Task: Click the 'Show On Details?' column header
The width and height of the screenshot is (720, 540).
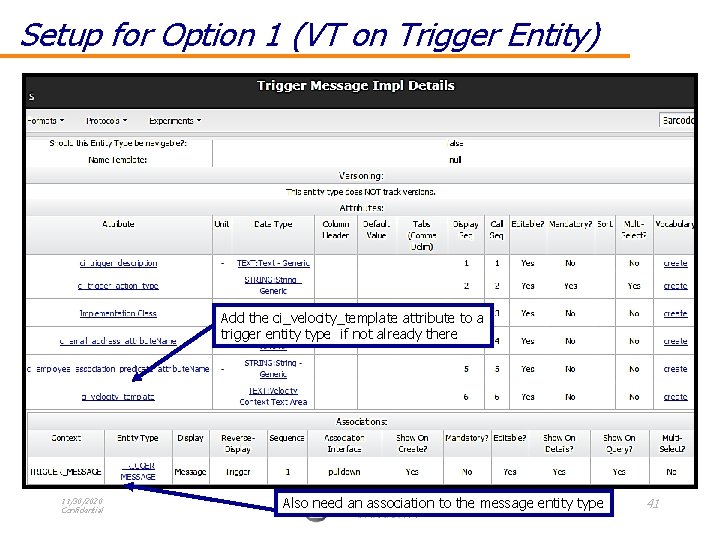Action: 559,444
